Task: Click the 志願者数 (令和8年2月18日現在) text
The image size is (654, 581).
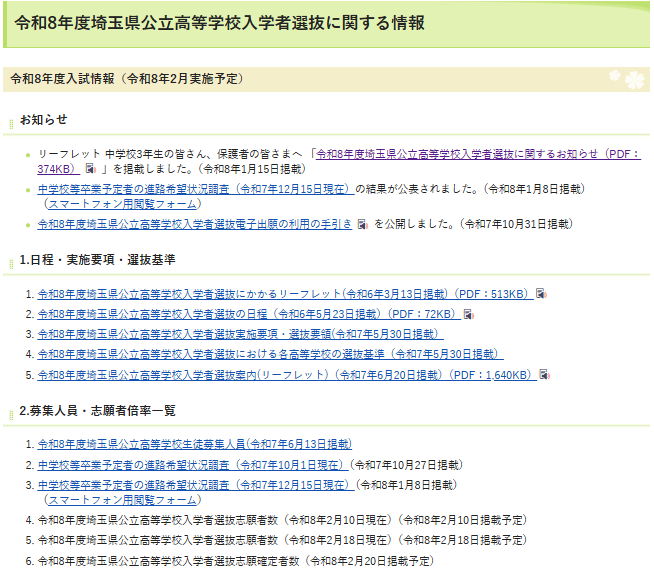Action: click(282, 541)
